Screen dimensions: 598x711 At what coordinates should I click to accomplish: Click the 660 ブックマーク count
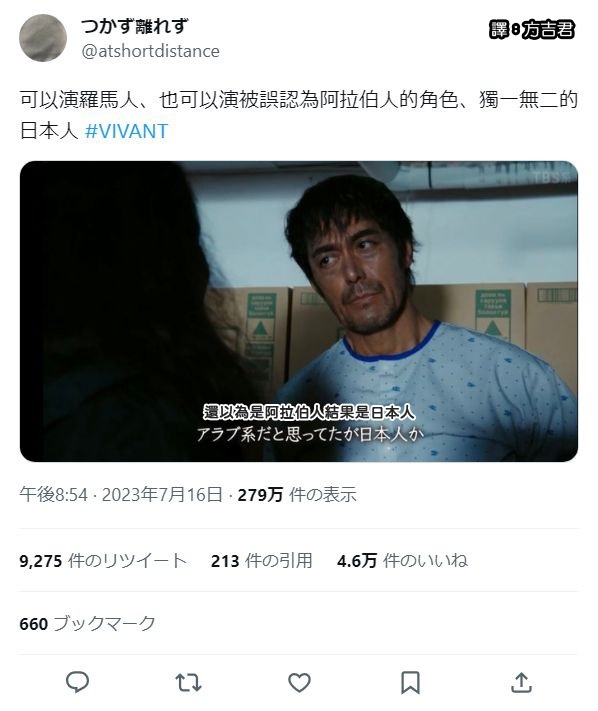click(x=88, y=624)
